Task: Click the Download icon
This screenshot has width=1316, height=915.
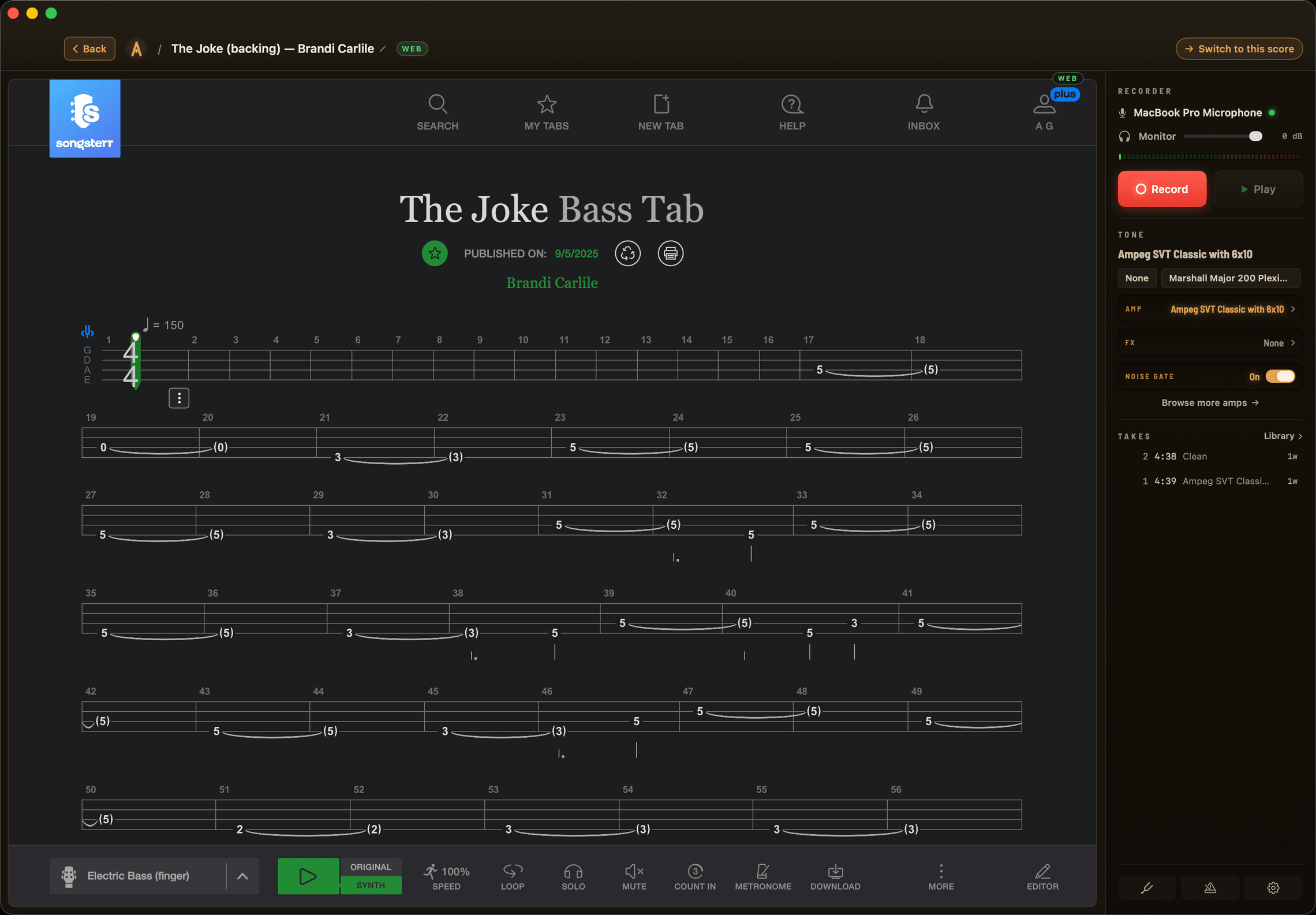Action: pos(835,877)
